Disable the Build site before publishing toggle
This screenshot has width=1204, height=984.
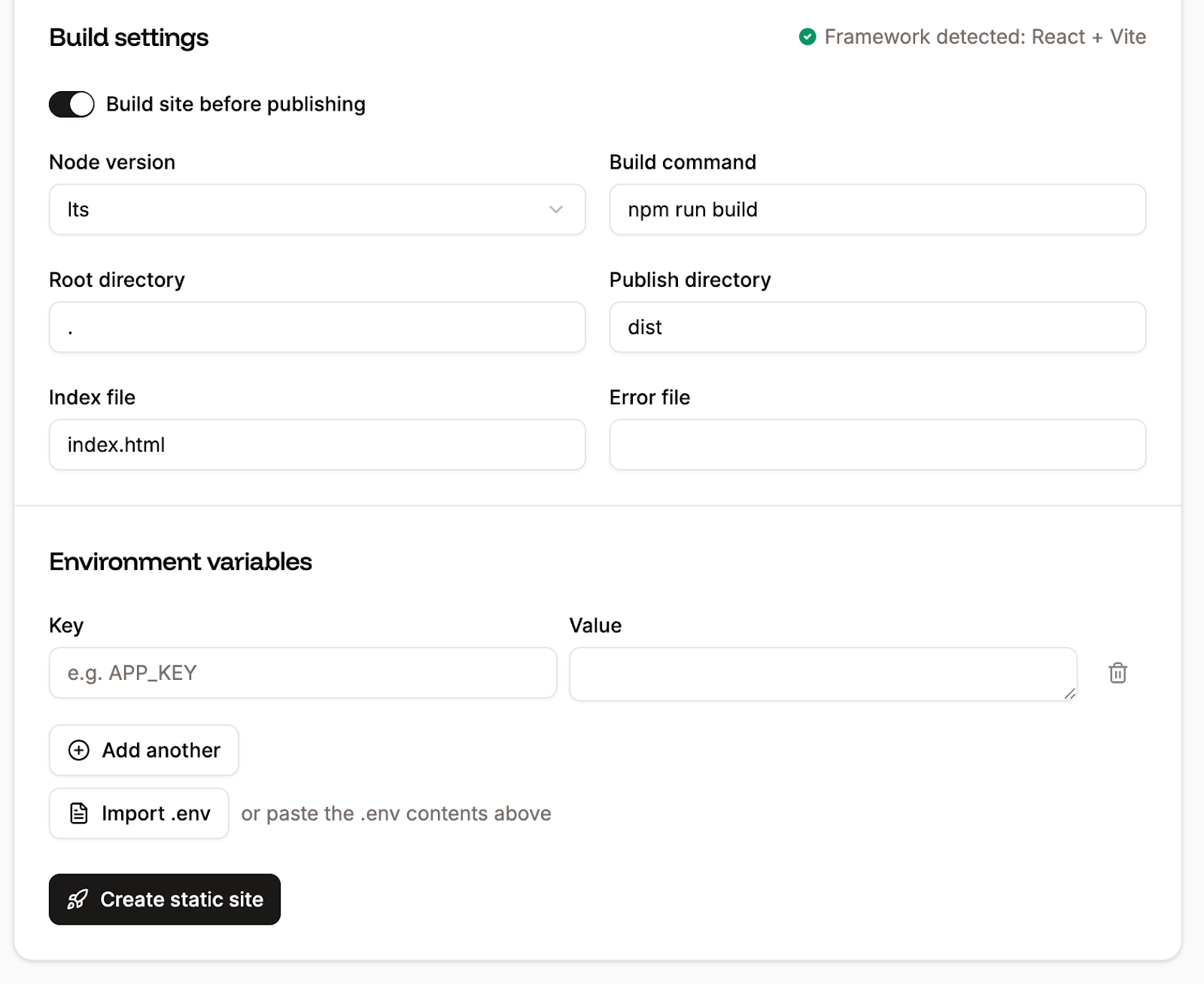coord(71,104)
